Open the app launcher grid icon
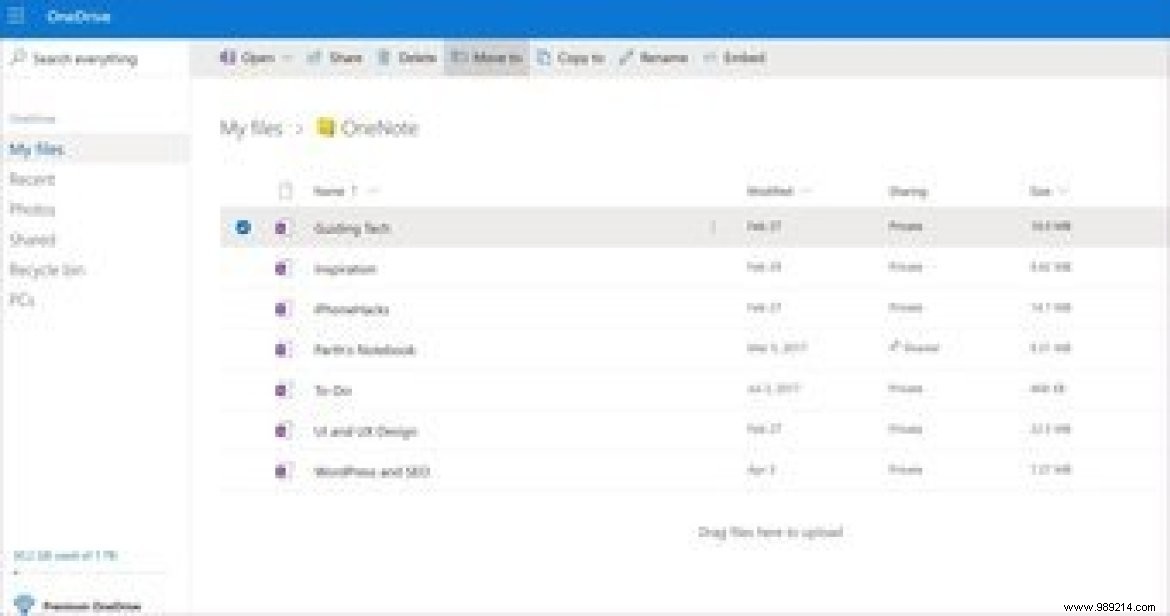1170x616 pixels. pyautogui.click(x=14, y=16)
